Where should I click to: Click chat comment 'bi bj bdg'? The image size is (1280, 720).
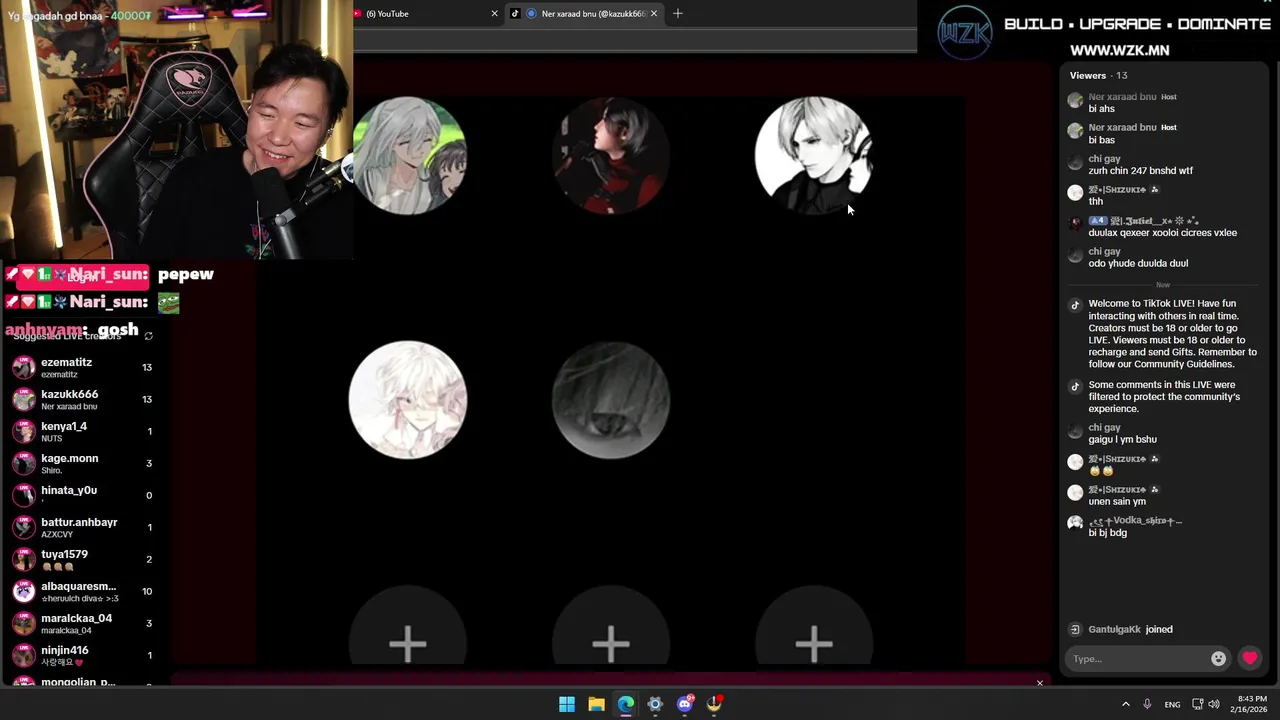[x=1107, y=533]
